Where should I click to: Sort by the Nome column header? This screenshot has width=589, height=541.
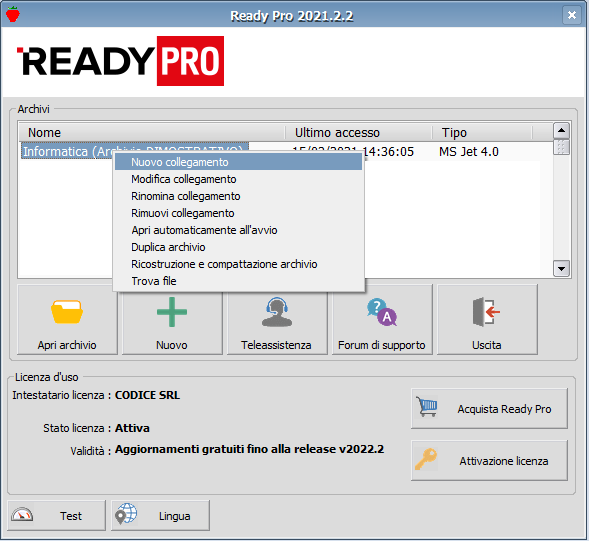[152, 133]
